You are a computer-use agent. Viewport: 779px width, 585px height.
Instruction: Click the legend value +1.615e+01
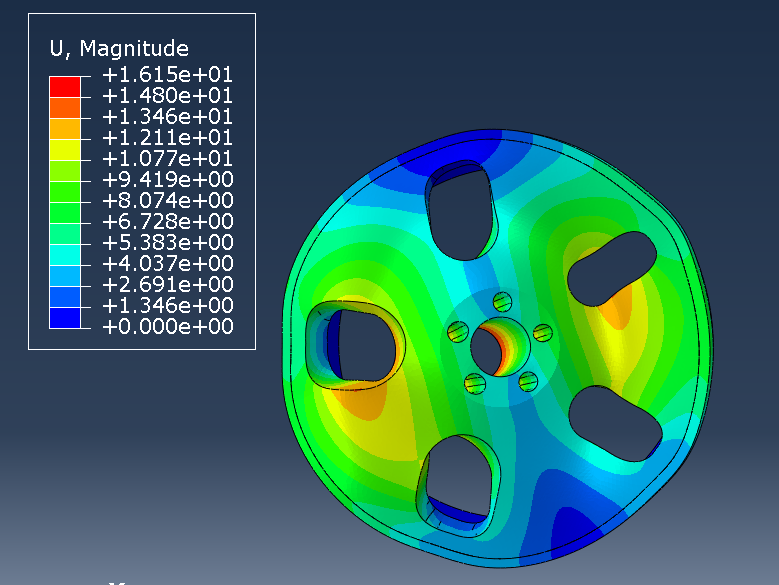pos(167,75)
